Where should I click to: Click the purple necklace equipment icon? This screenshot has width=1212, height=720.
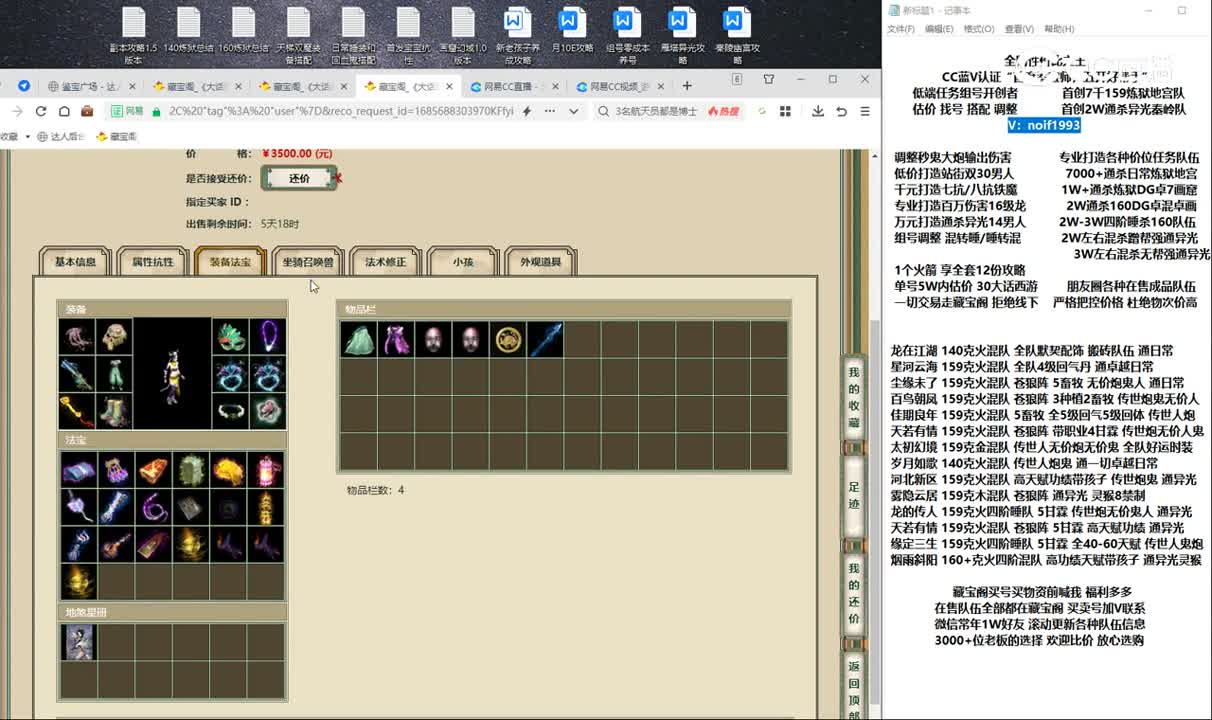click(268, 337)
